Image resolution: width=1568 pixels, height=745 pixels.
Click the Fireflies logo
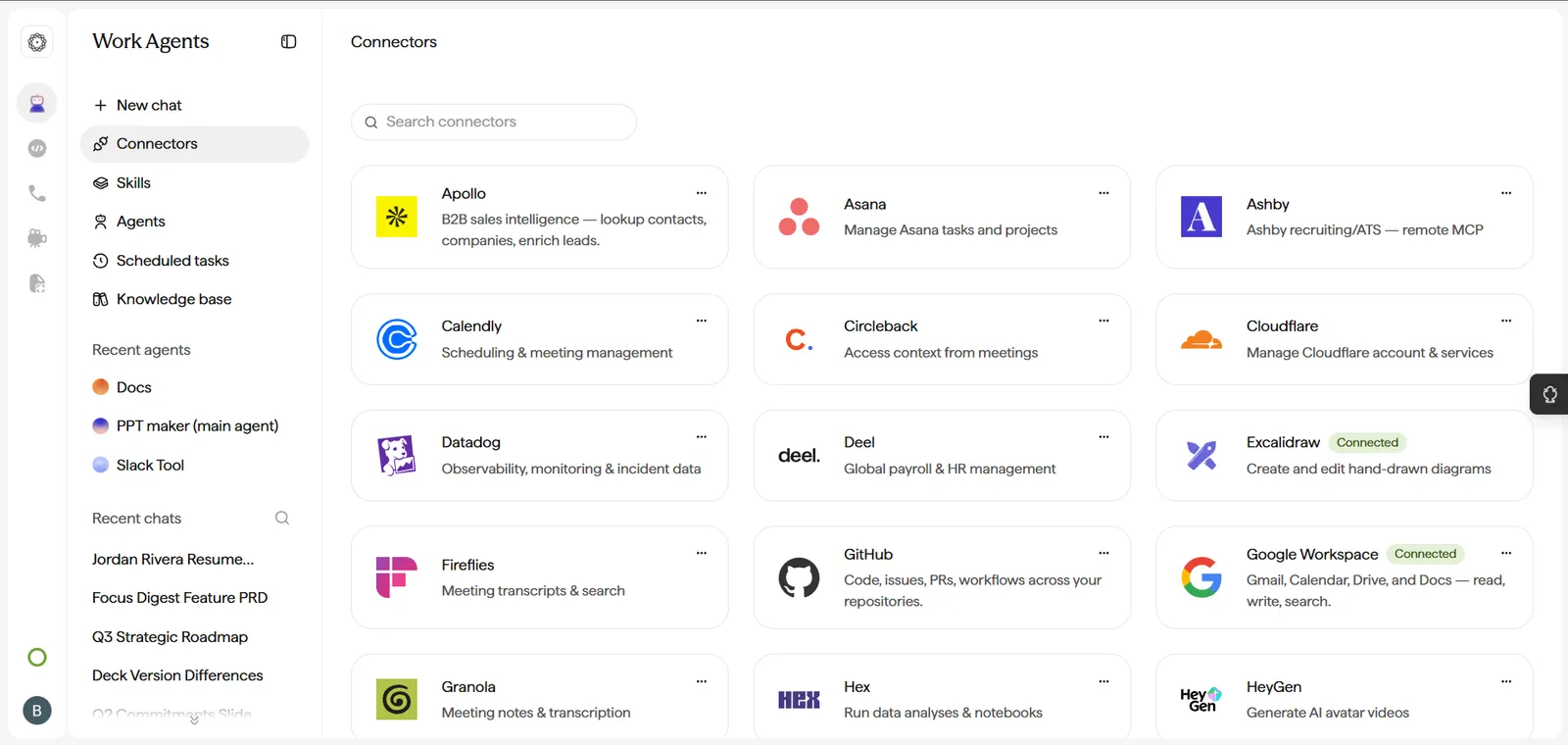click(x=397, y=577)
